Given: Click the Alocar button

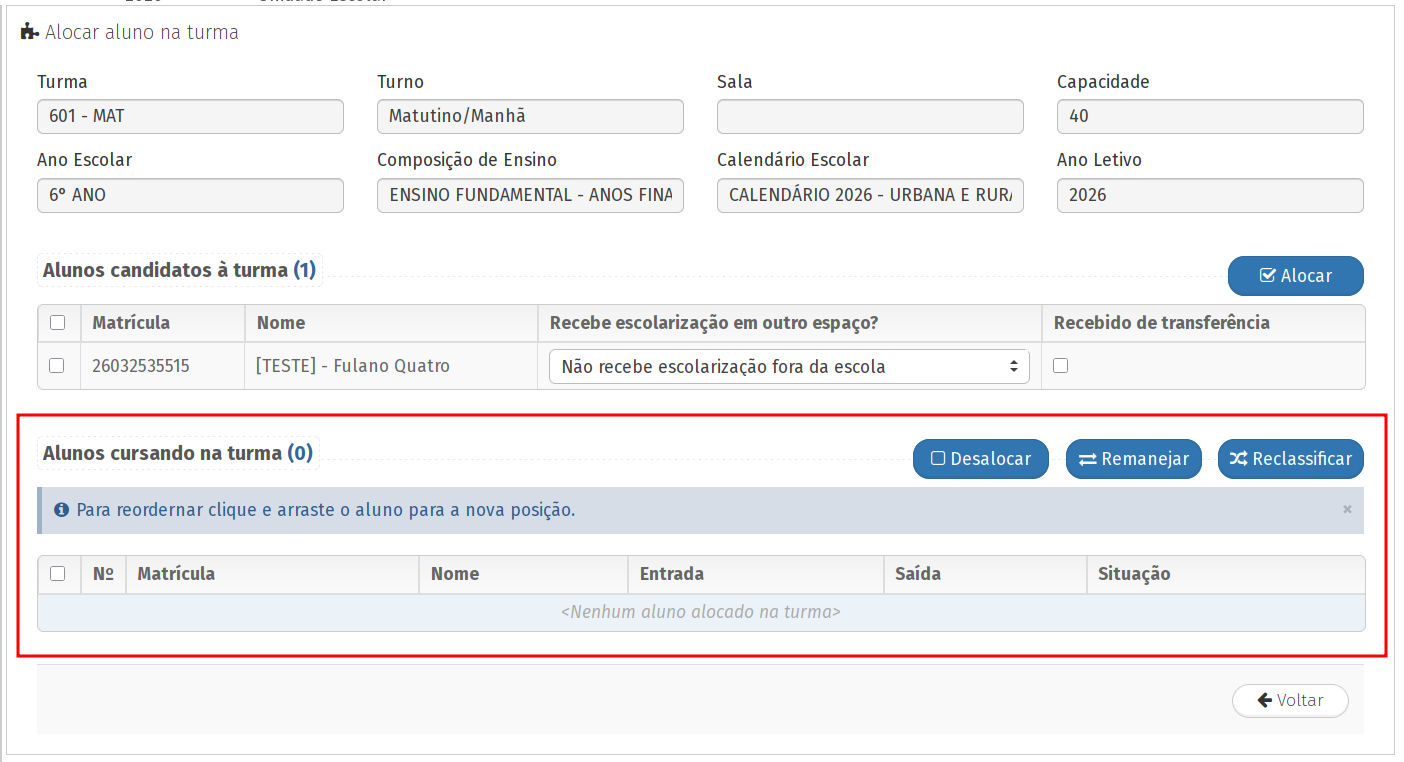Looking at the screenshot, I should click(1295, 276).
